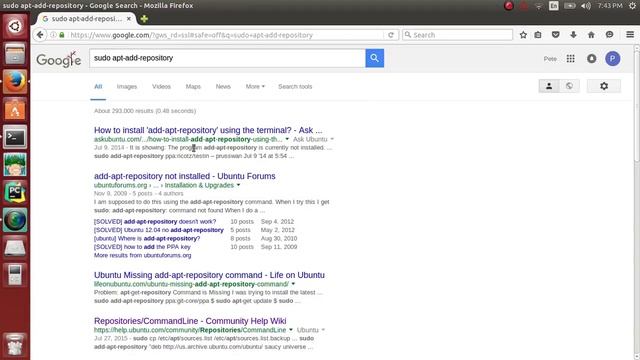Go to Firefox home page icon
640x360 pixels.
(x=591, y=35)
